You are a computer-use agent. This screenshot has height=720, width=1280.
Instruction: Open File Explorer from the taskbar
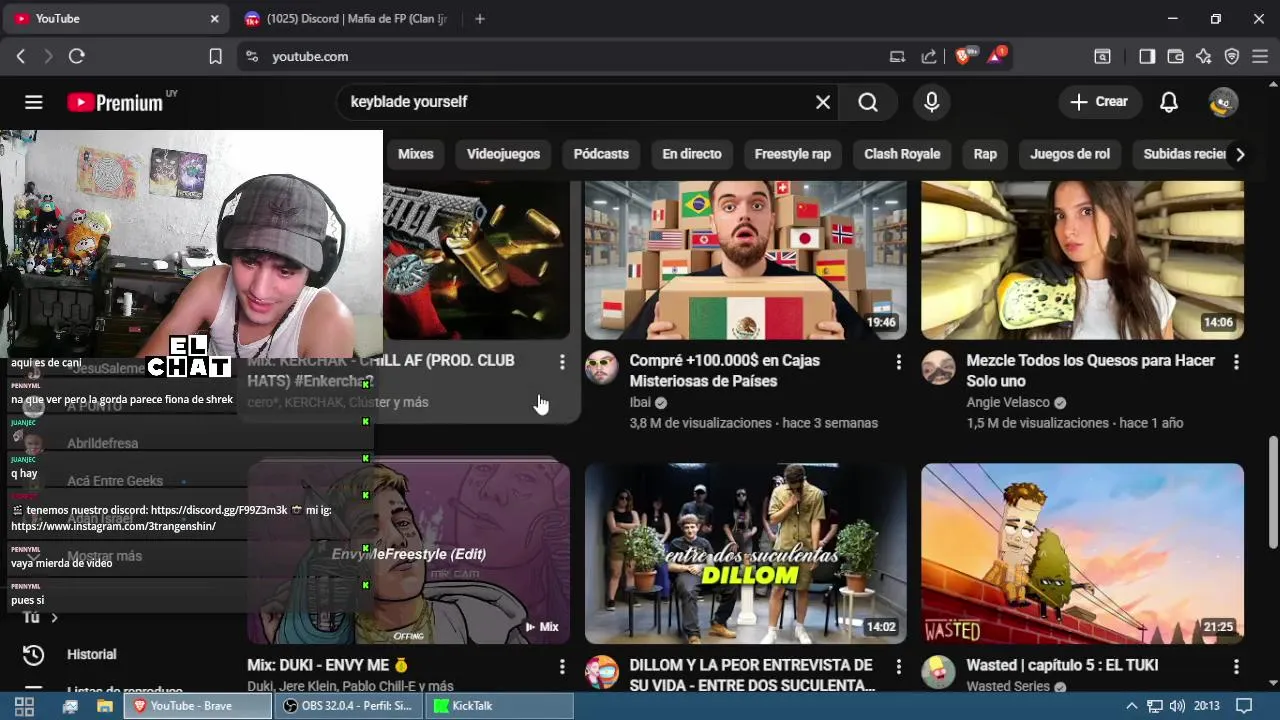105,706
